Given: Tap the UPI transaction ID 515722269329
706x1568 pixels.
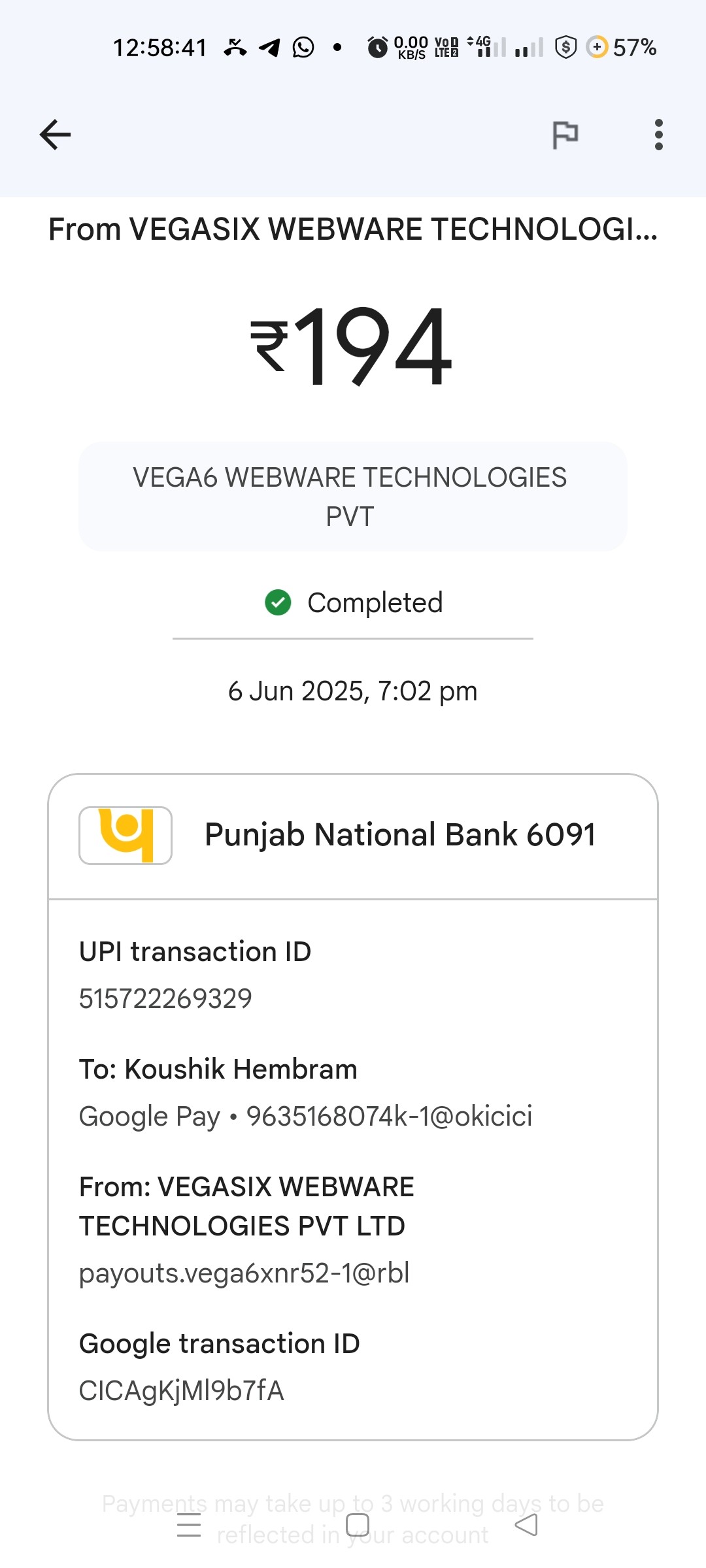Looking at the screenshot, I should 165,998.
